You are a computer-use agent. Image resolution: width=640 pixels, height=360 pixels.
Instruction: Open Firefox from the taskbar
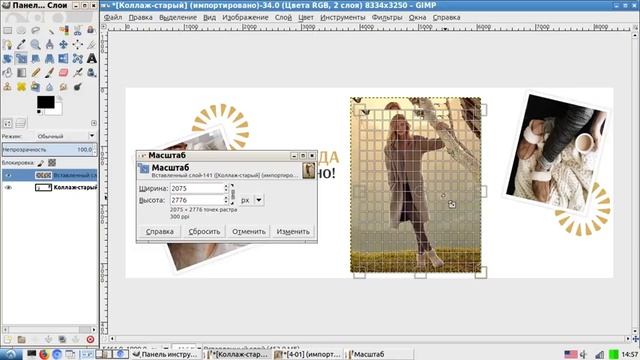coord(44,354)
